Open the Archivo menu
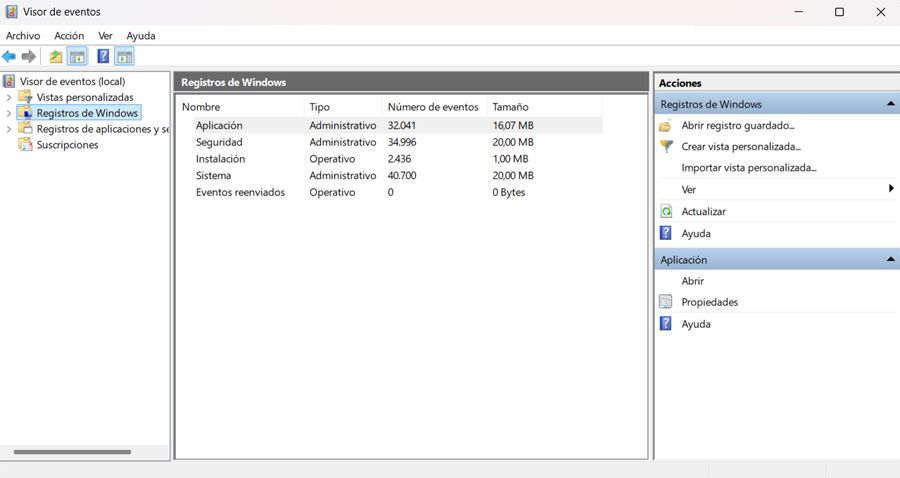Viewport: 900px width, 478px height. 23,36
